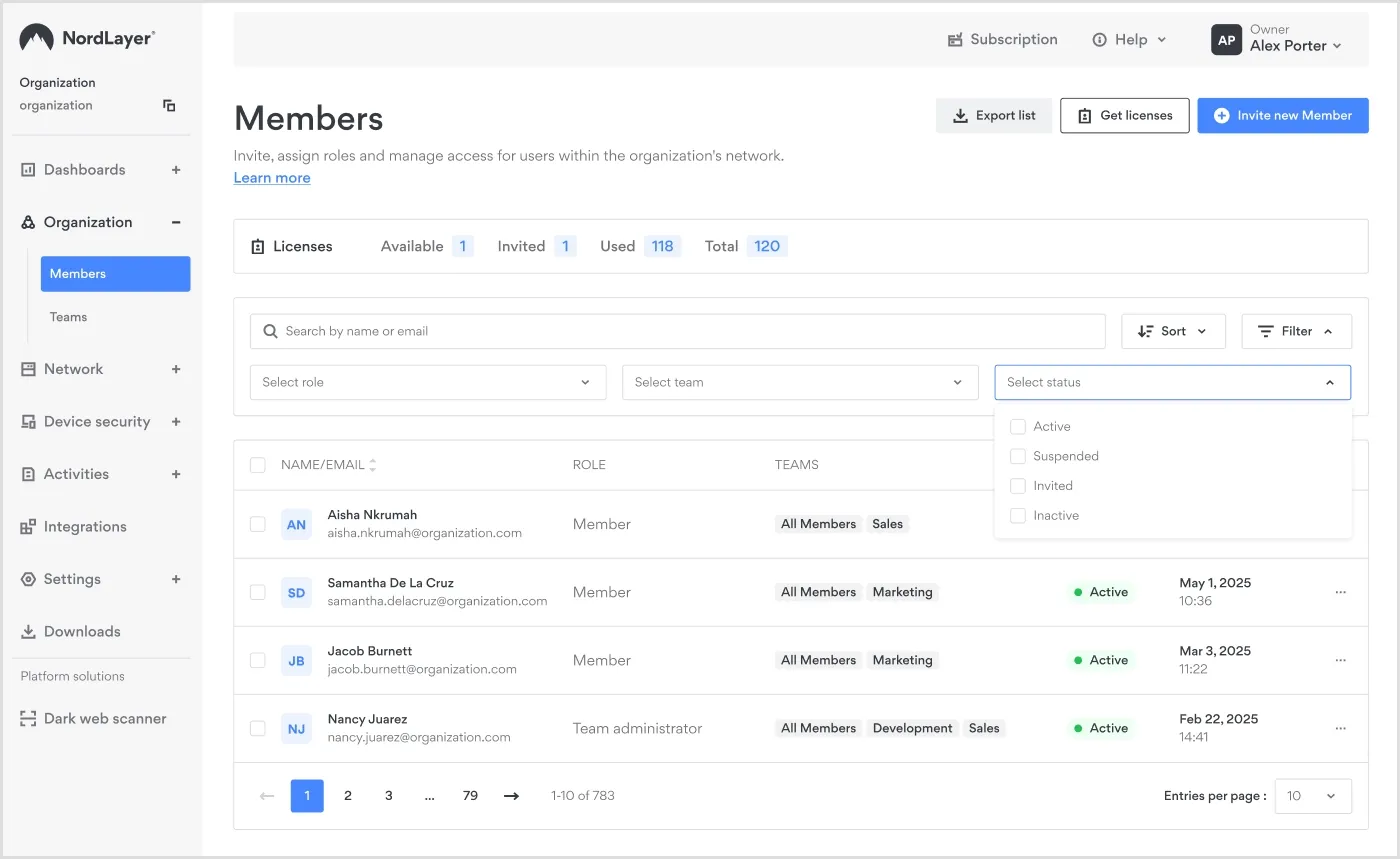This screenshot has height=859, width=1400.
Task: Go to page 79 in pagination
Action: (x=470, y=795)
